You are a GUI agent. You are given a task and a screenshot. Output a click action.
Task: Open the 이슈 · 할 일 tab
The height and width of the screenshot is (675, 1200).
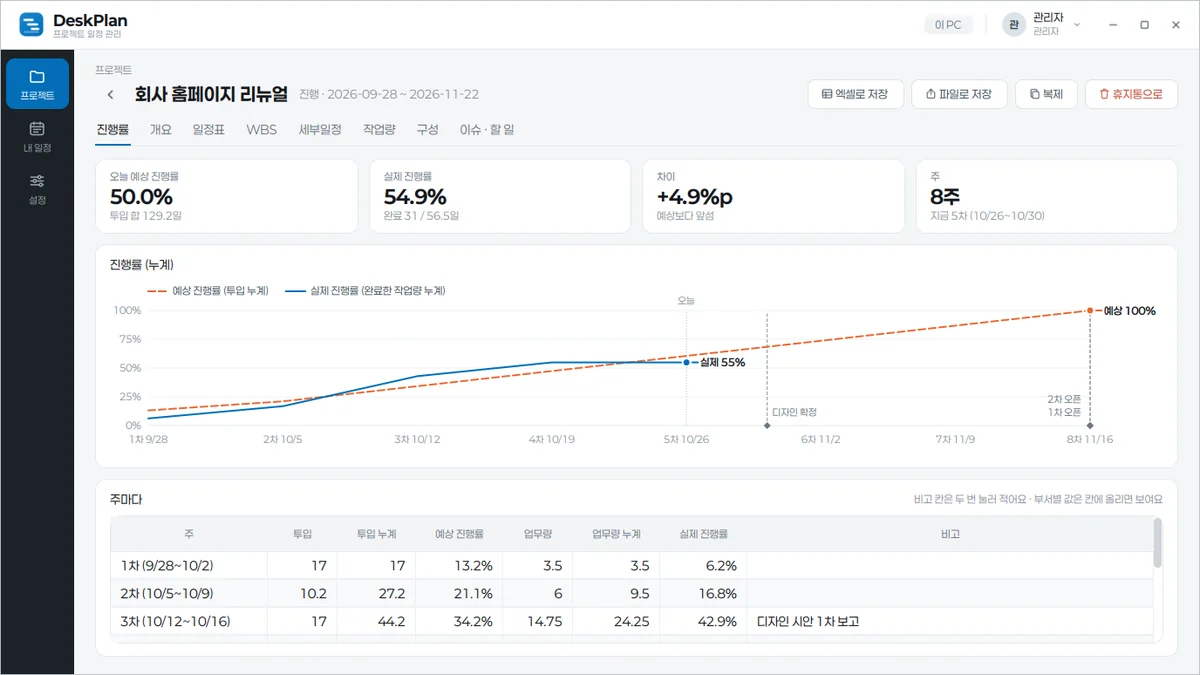[487, 130]
